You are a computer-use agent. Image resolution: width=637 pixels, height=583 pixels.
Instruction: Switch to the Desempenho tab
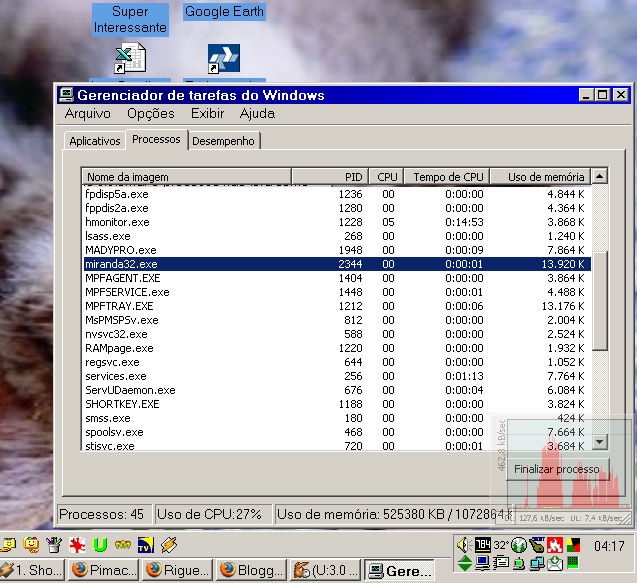(223, 141)
